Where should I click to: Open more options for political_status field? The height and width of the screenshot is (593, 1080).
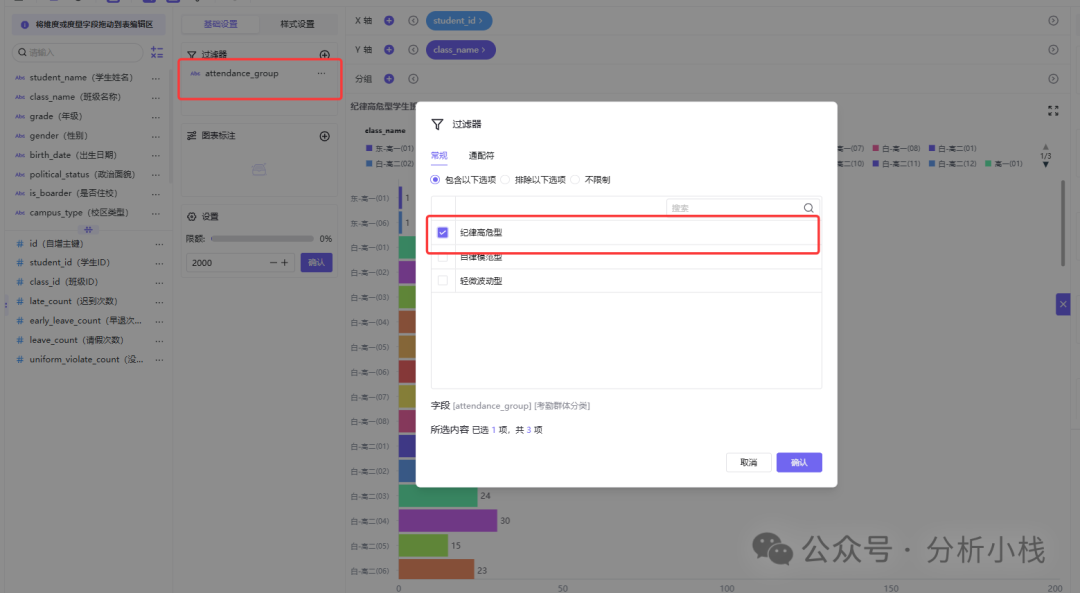coord(156,174)
